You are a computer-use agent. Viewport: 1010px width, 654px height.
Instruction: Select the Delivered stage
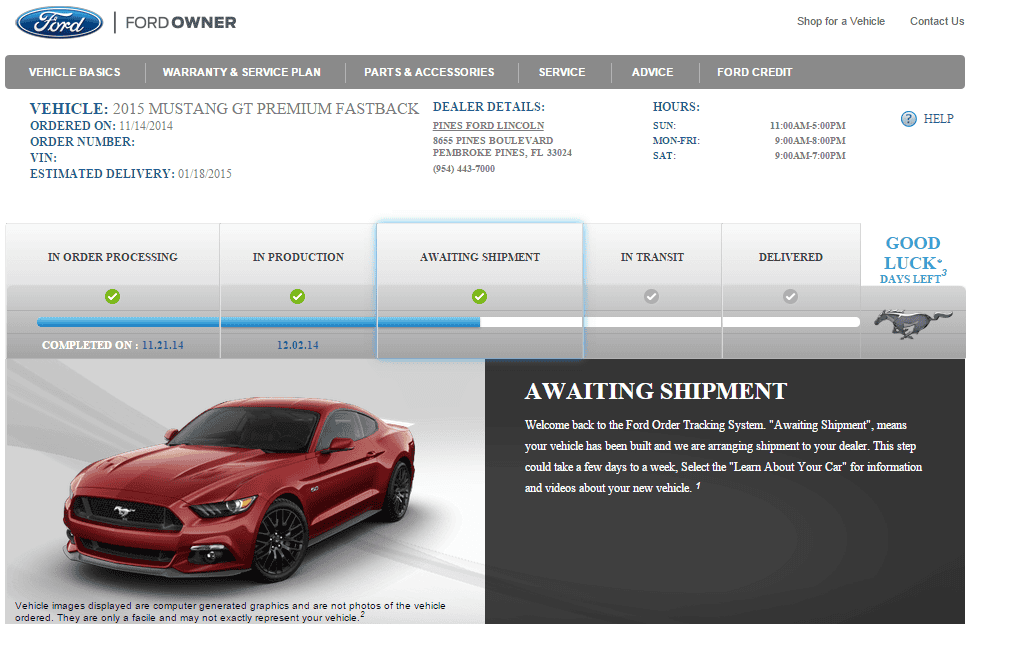point(790,257)
